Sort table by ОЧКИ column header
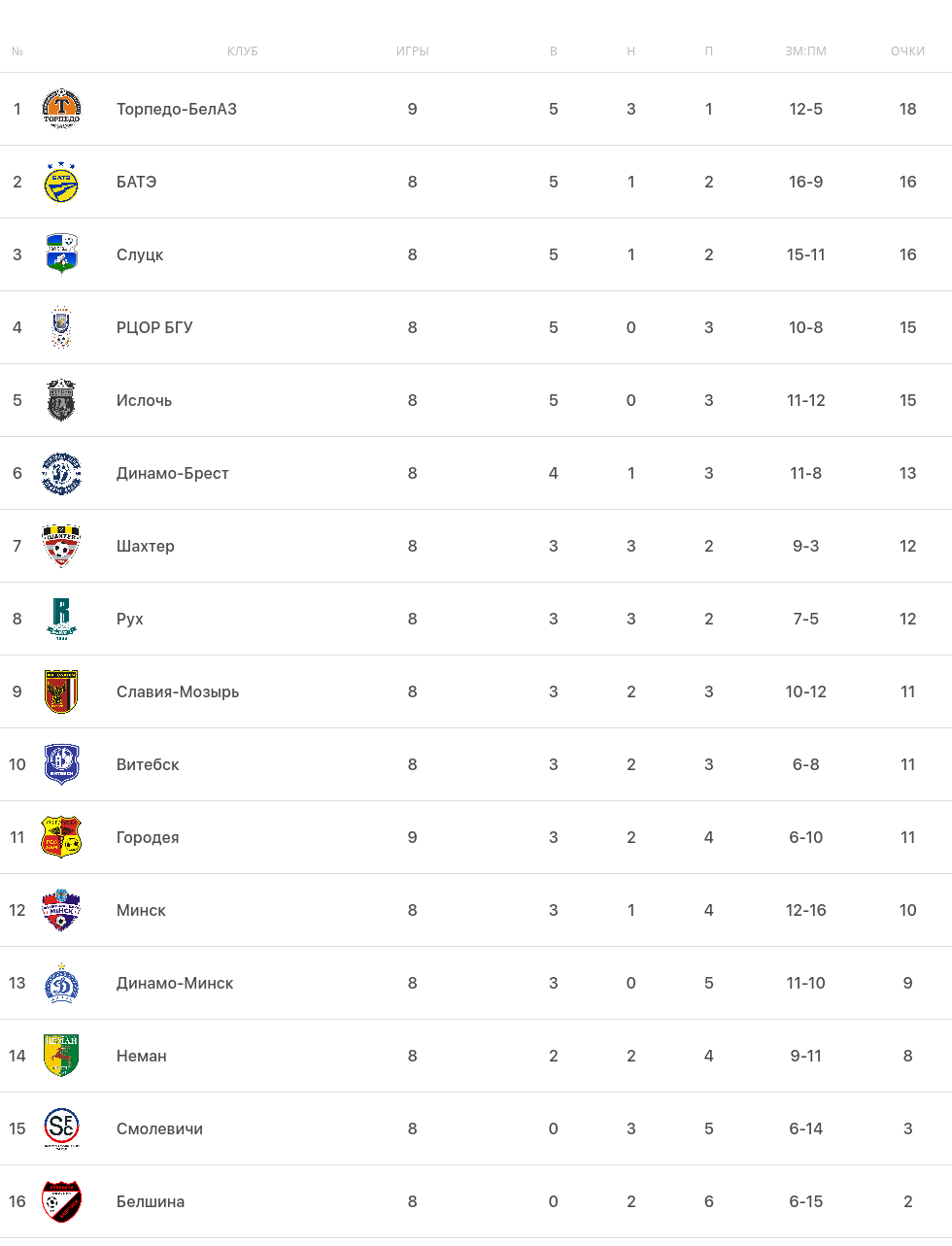This screenshot has height=1246, width=952. click(907, 51)
